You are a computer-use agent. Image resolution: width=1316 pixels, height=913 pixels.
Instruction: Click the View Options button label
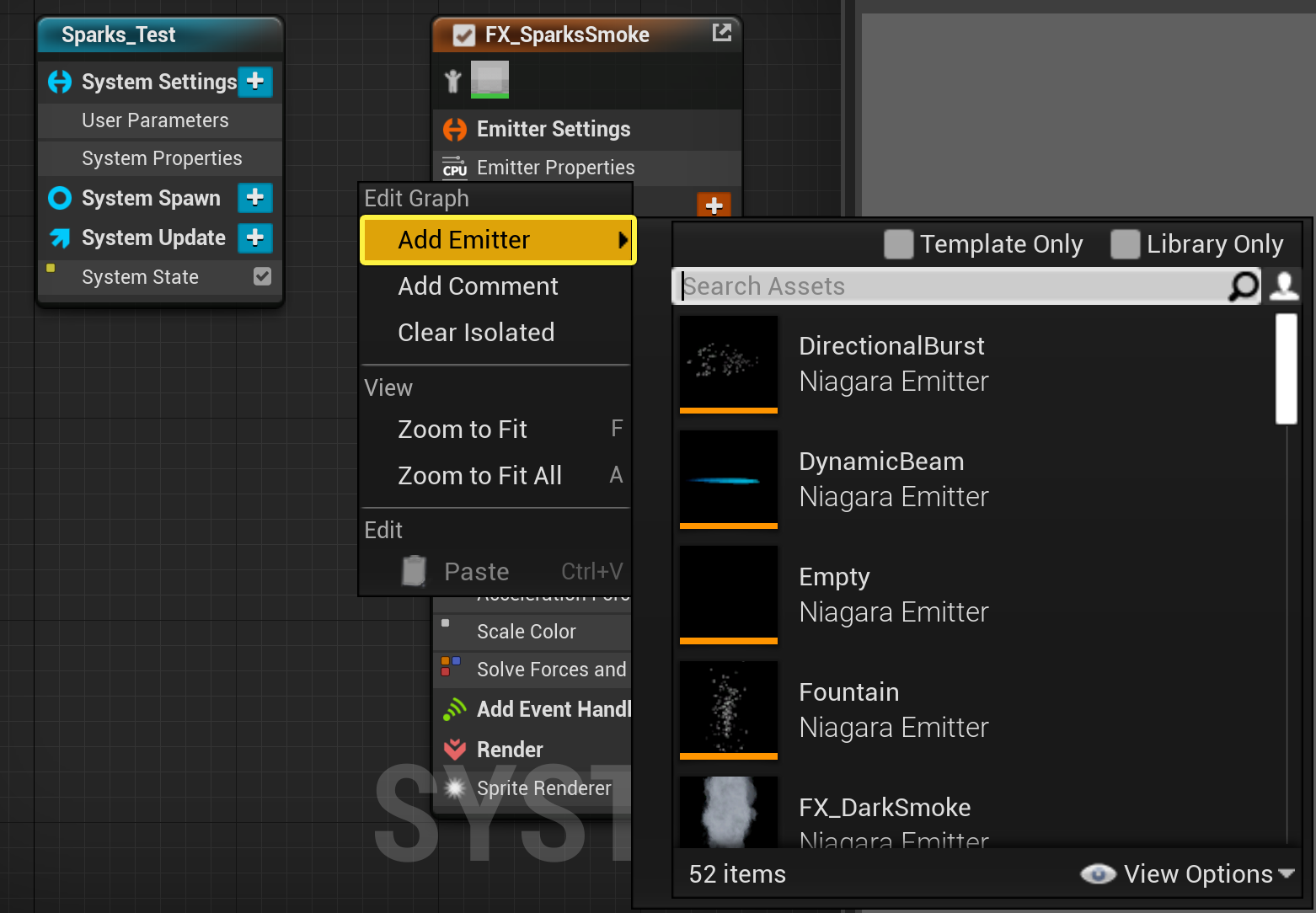click(1198, 874)
